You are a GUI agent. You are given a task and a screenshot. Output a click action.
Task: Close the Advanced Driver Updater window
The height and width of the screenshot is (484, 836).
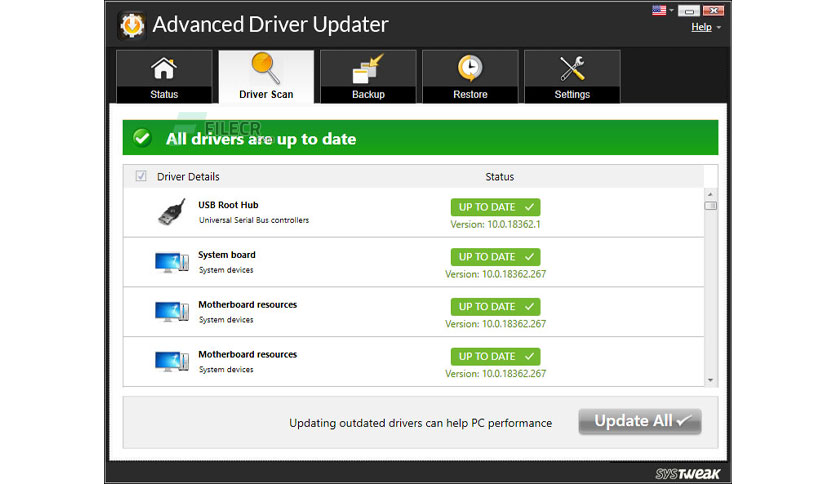[x=713, y=10]
